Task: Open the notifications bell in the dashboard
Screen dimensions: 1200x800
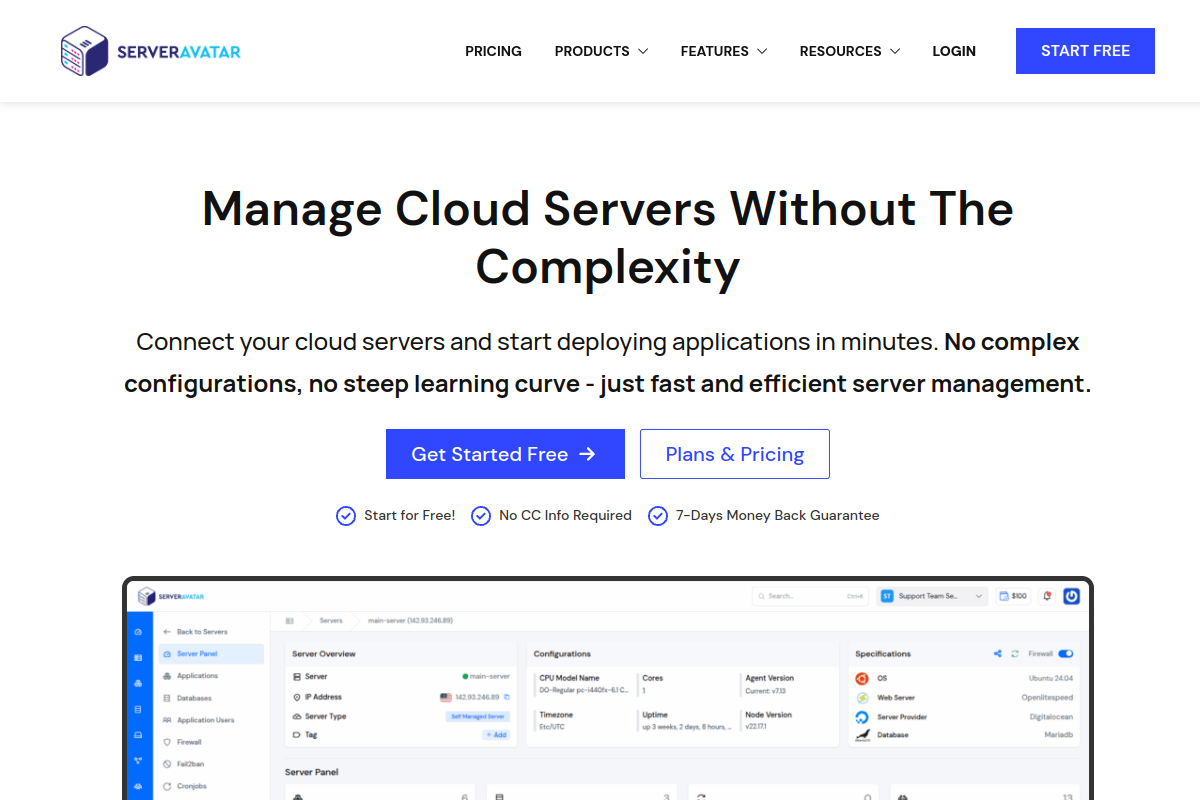Action: [x=1047, y=596]
